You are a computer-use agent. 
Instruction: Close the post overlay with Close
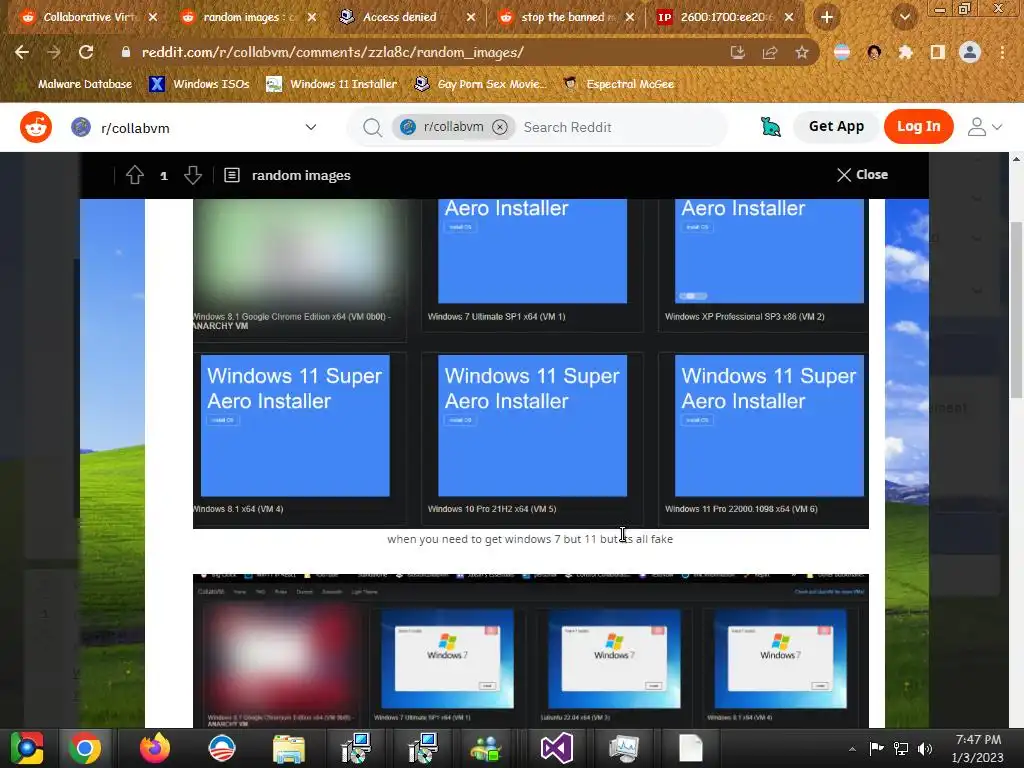(x=862, y=174)
